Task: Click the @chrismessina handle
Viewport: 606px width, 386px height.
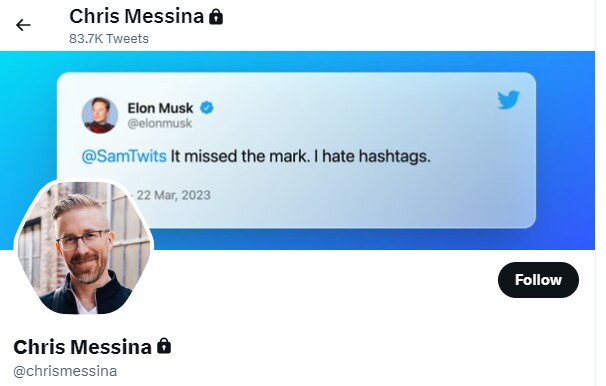Action: tap(65, 371)
